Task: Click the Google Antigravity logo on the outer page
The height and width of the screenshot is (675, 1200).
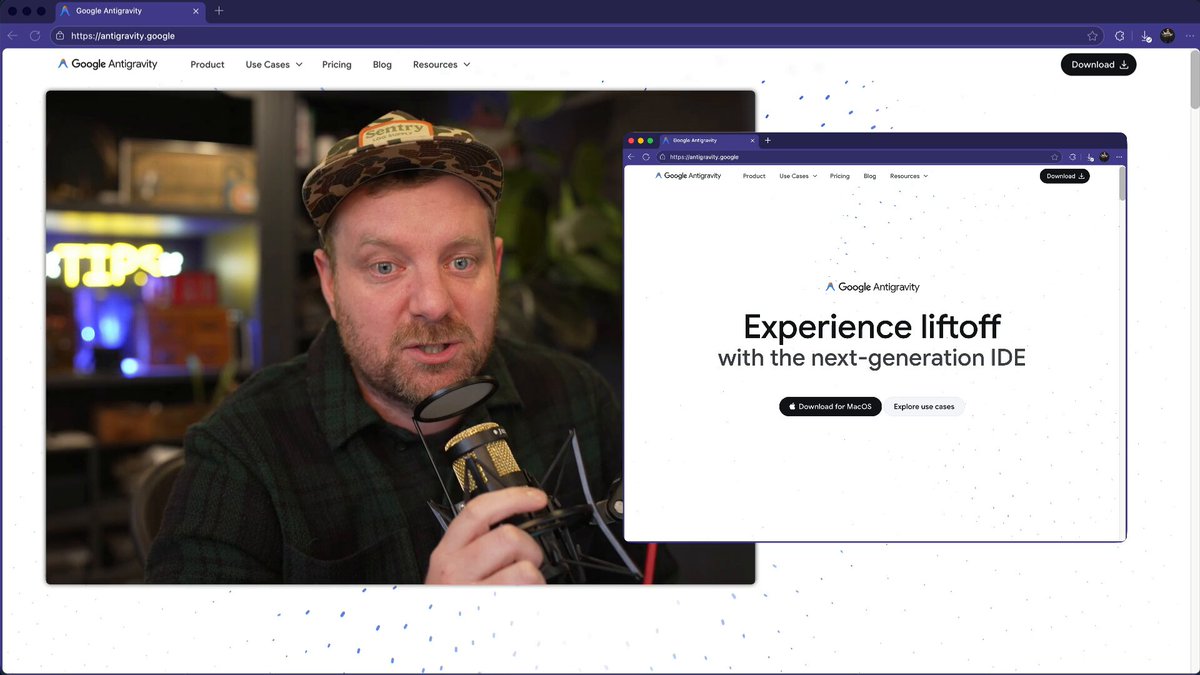Action: (108, 64)
